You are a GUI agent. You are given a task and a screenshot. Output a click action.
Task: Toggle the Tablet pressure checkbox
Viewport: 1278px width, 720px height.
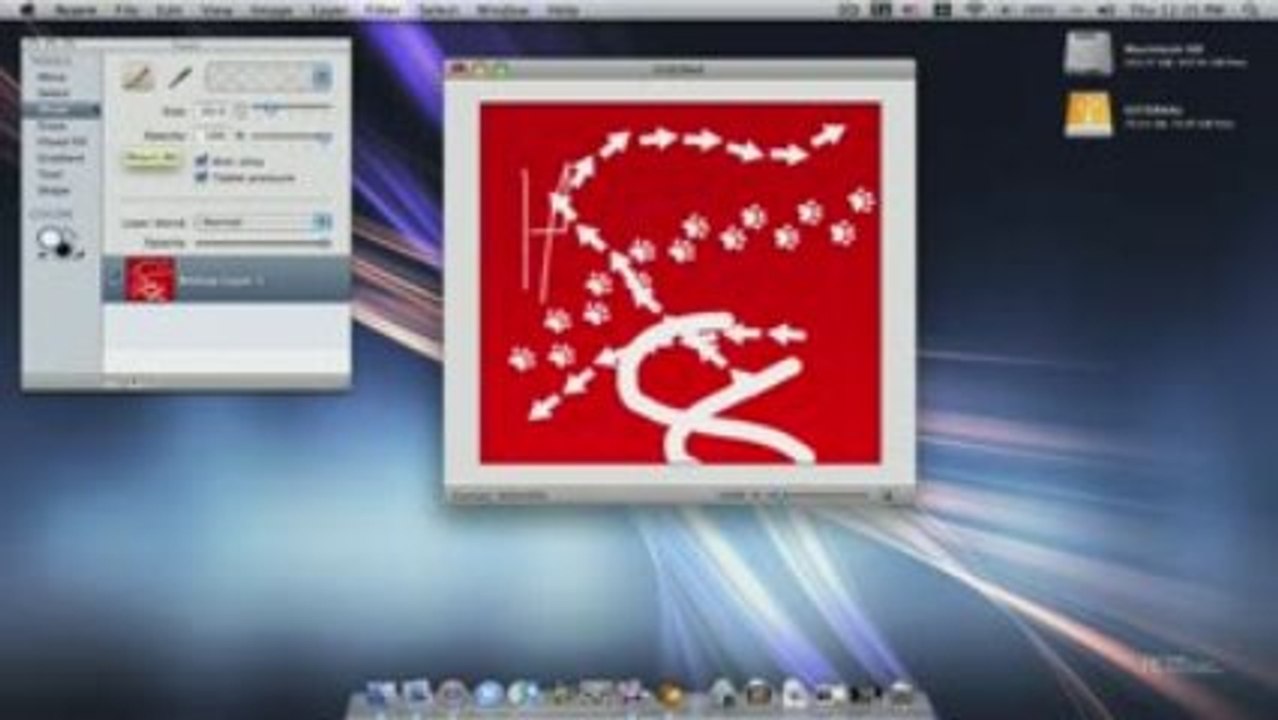[x=202, y=177]
